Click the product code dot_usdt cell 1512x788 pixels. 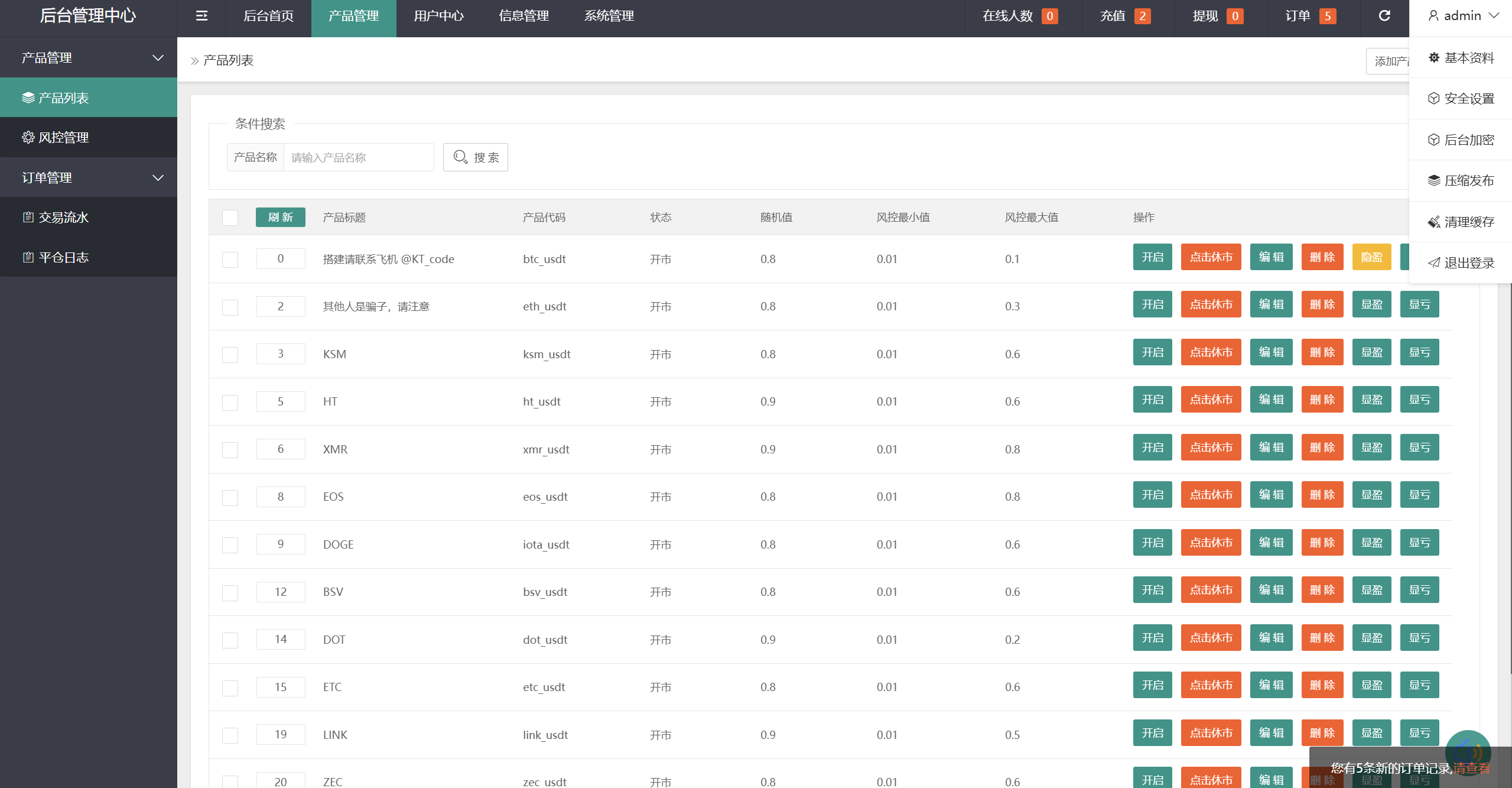545,640
